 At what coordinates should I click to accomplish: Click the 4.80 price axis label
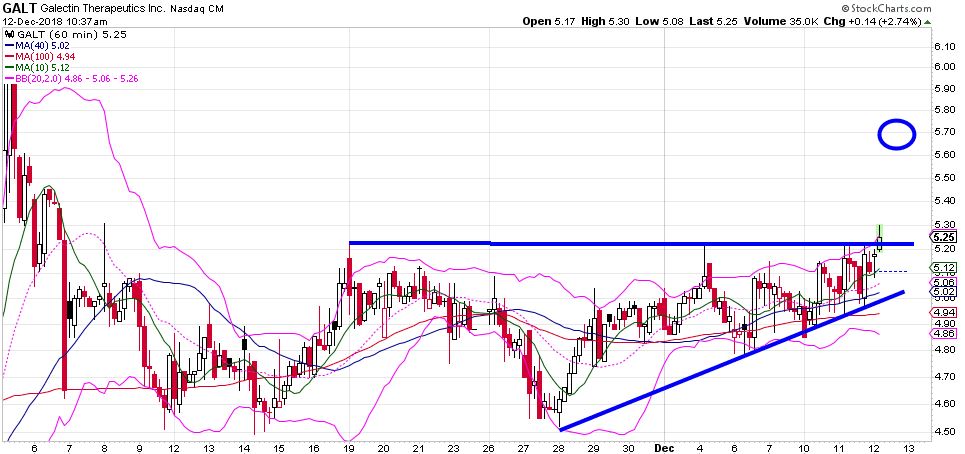point(945,350)
